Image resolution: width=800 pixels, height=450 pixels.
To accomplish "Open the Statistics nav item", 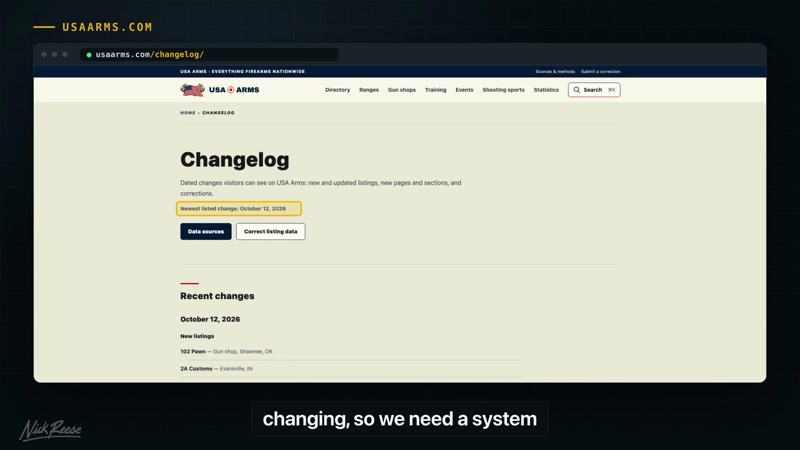I will click(546, 90).
